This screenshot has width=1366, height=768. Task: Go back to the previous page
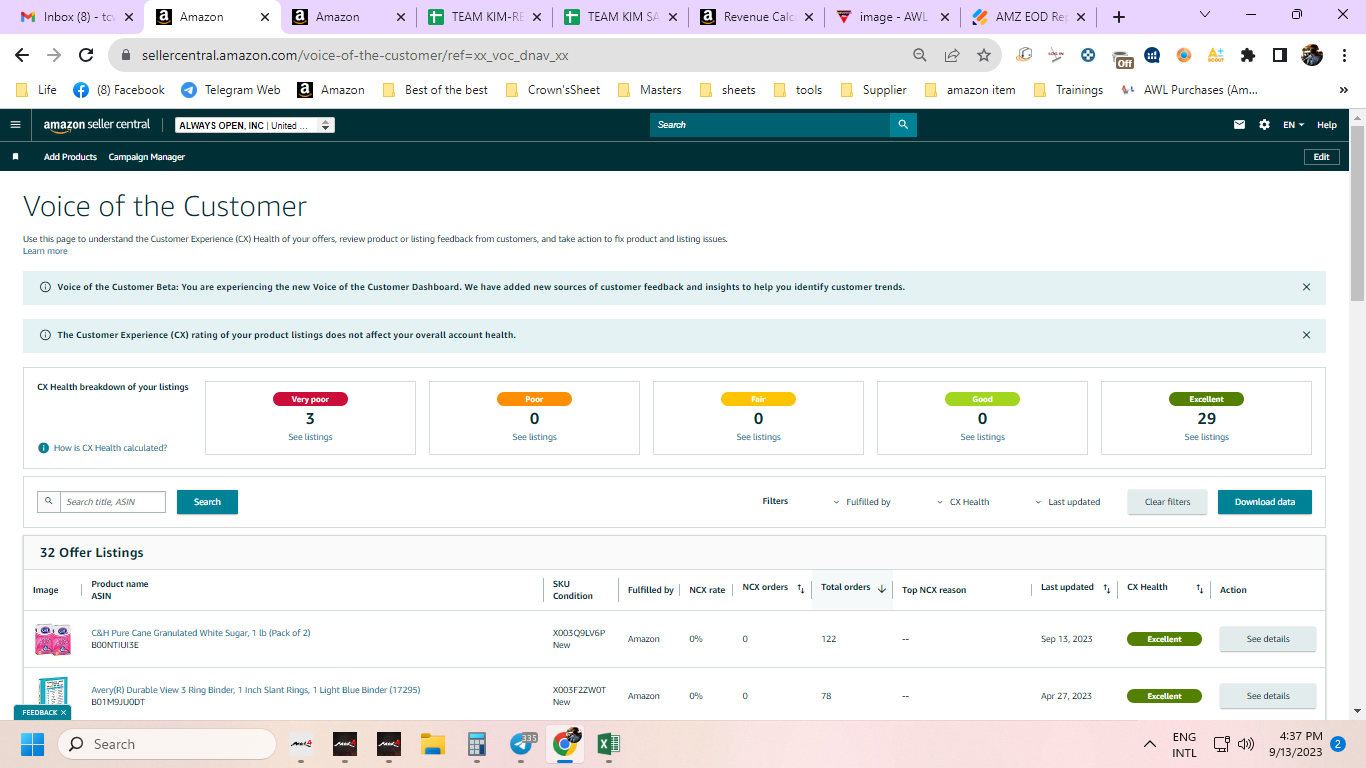22,56
